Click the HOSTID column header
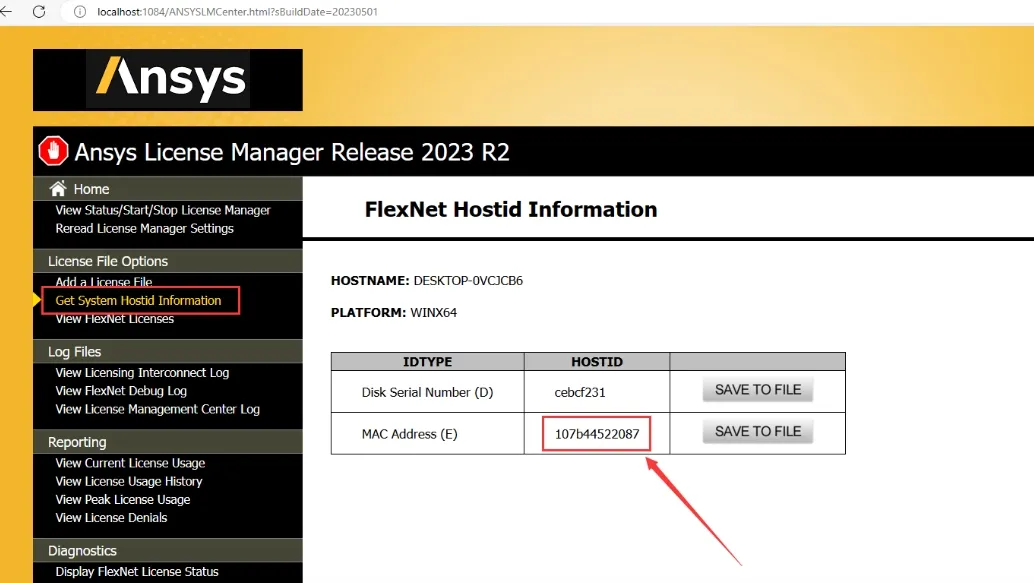The image size is (1034, 583). point(597,361)
